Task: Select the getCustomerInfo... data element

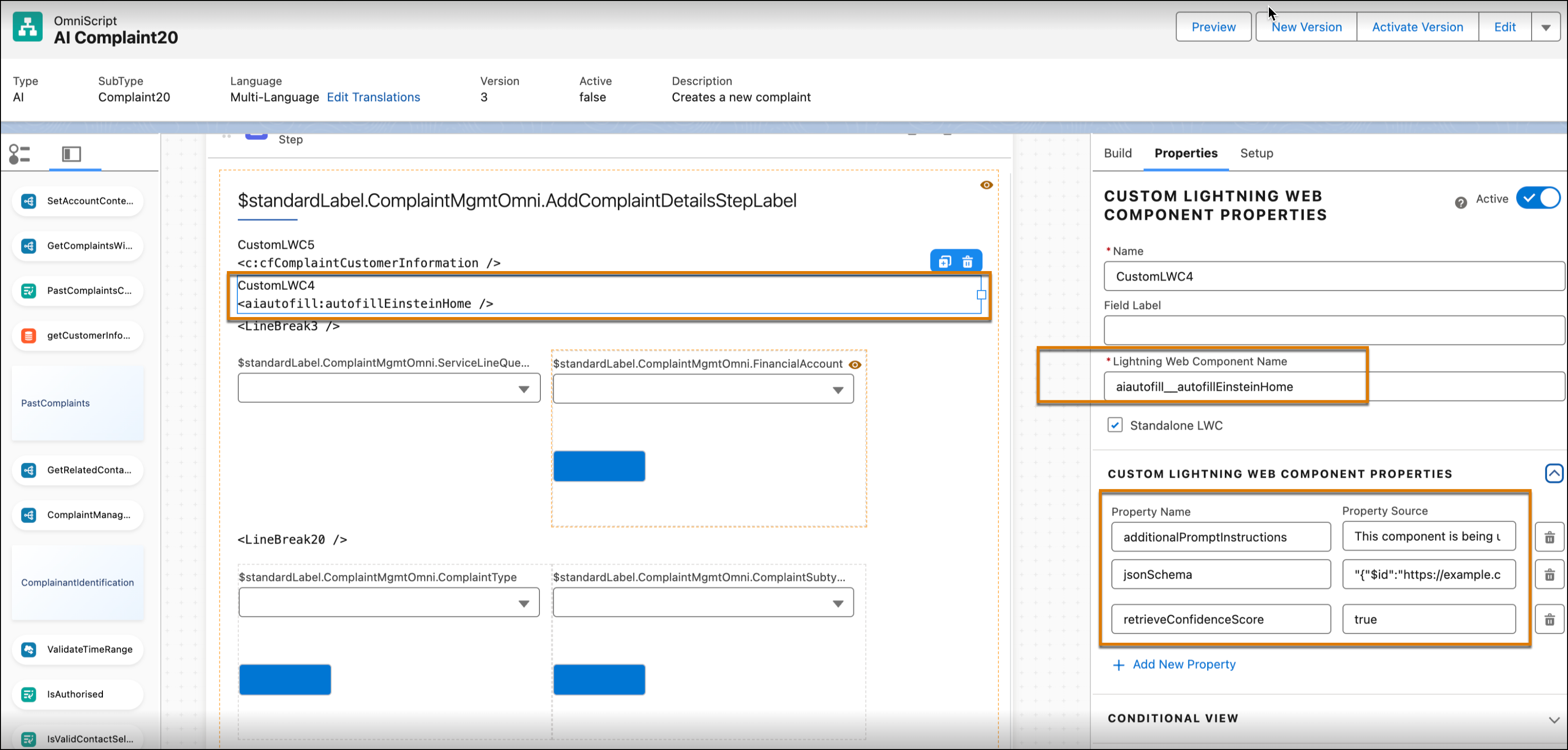Action: click(x=78, y=336)
